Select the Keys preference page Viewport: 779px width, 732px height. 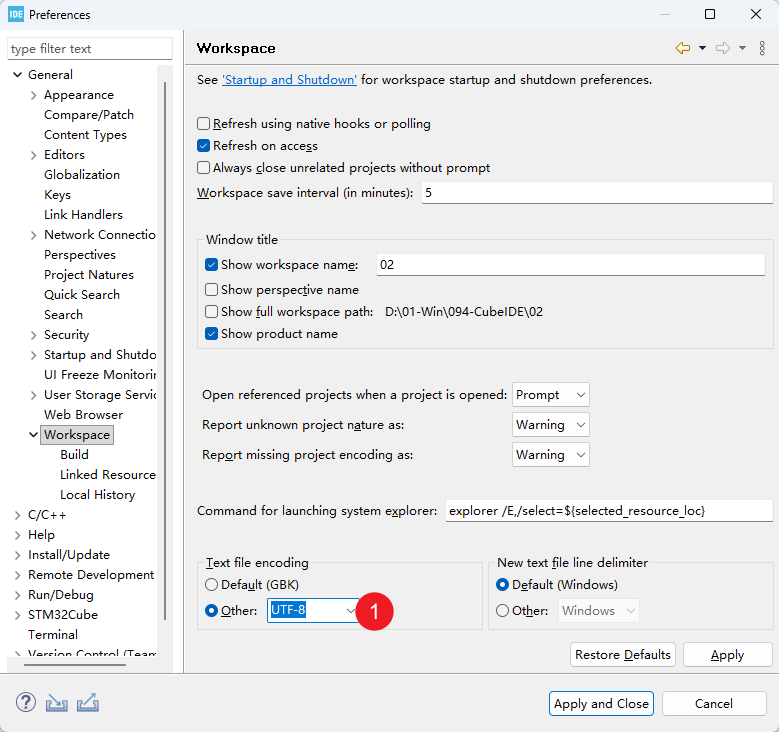[57, 195]
